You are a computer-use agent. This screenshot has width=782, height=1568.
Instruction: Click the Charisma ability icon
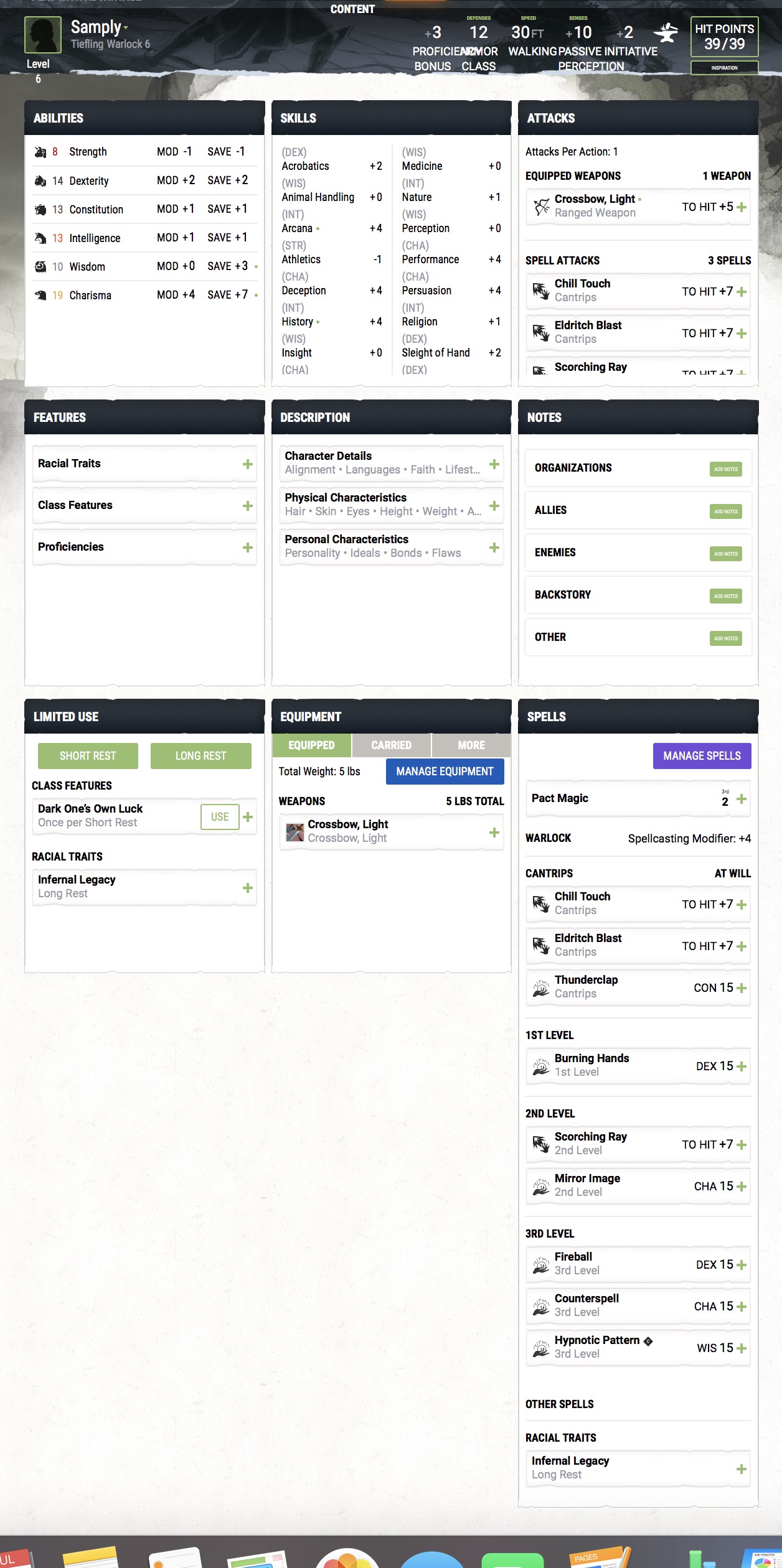coord(40,295)
